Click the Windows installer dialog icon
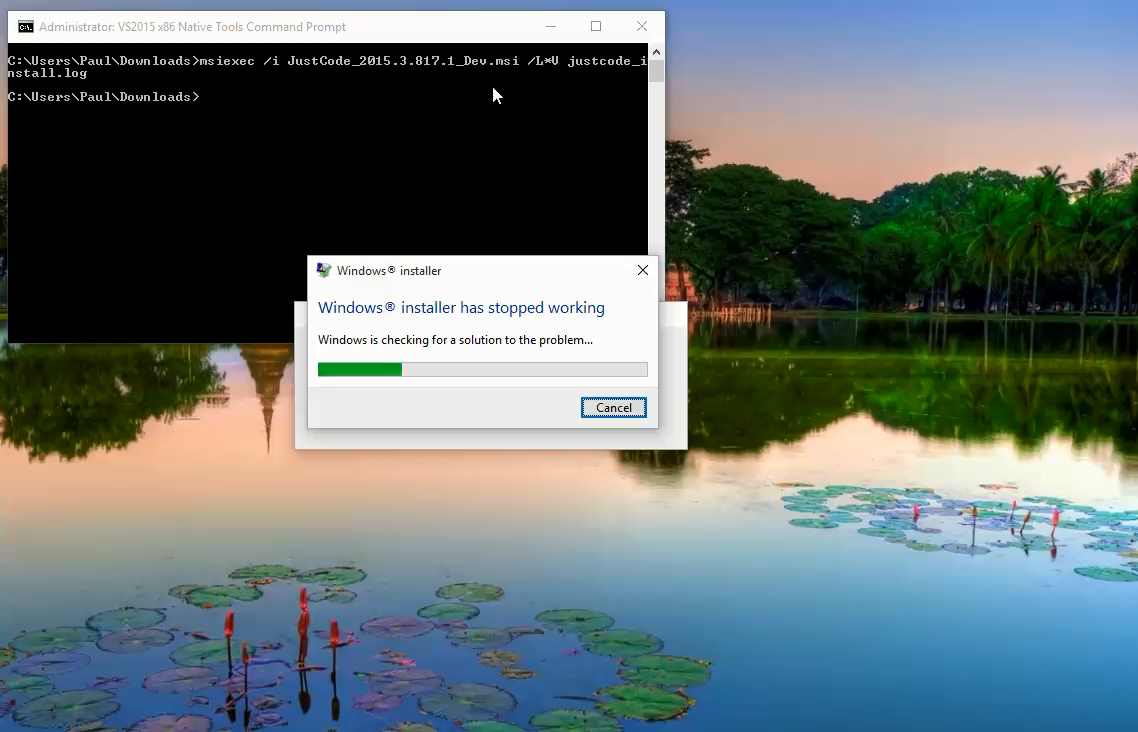This screenshot has height=732, width=1138. tap(324, 271)
